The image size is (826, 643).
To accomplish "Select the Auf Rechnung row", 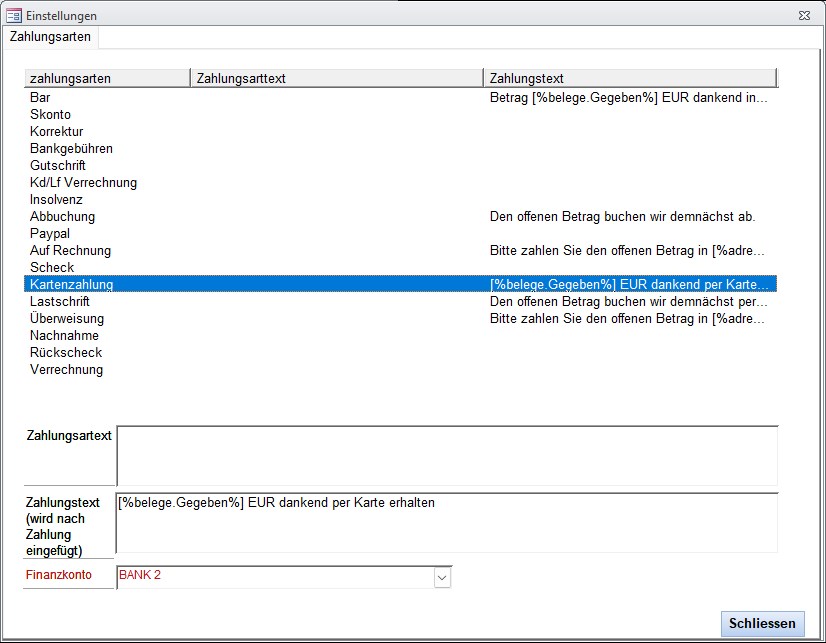I will 70,251.
